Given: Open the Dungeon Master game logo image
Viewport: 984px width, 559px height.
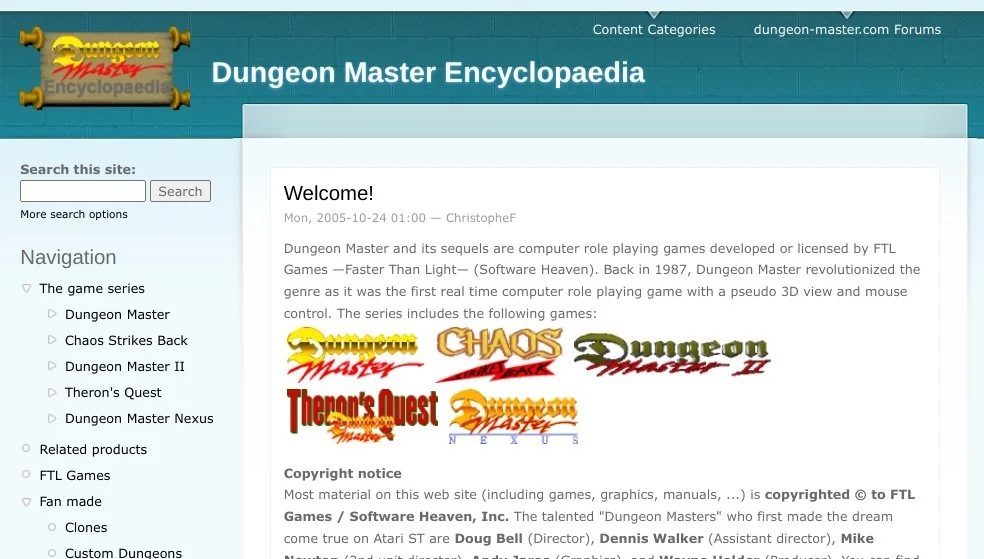Looking at the screenshot, I should [353, 355].
